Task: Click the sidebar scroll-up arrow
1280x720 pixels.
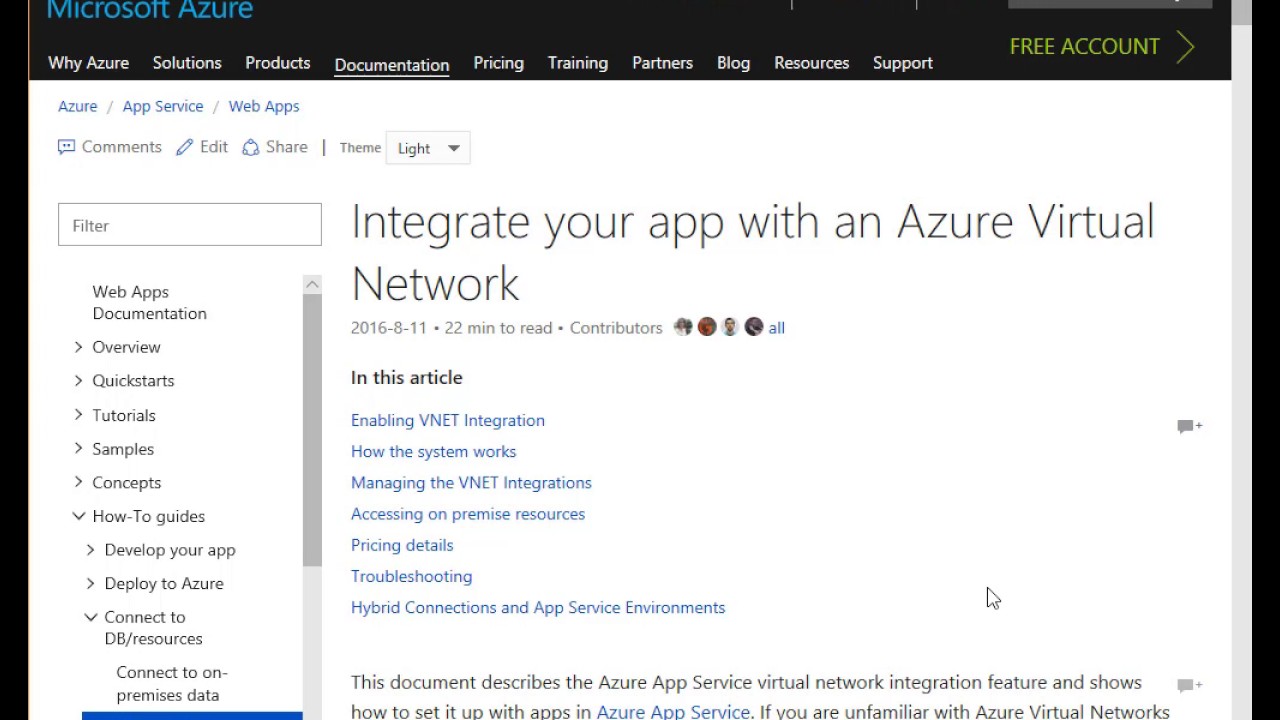Action: pos(312,284)
